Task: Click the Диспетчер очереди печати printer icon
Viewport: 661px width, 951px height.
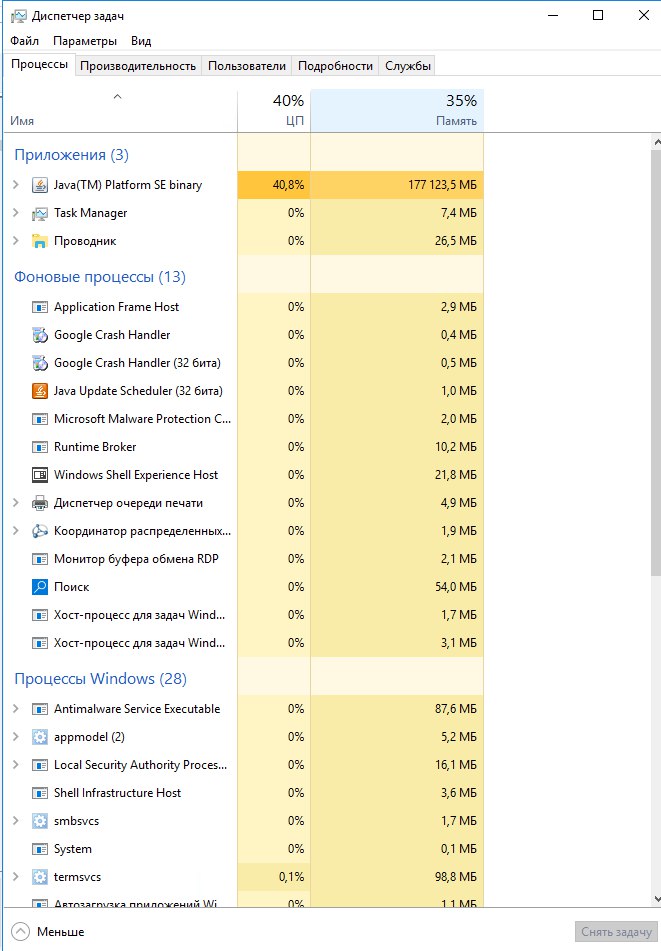Action: coord(39,503)
